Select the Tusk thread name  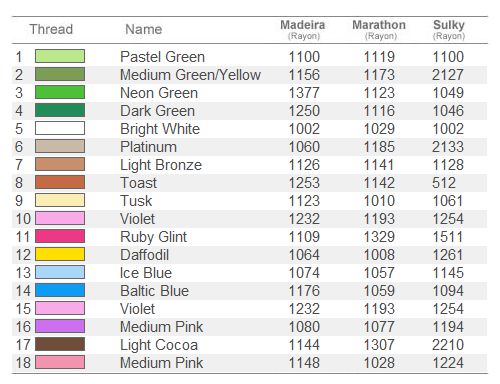(x=136, y=201)
